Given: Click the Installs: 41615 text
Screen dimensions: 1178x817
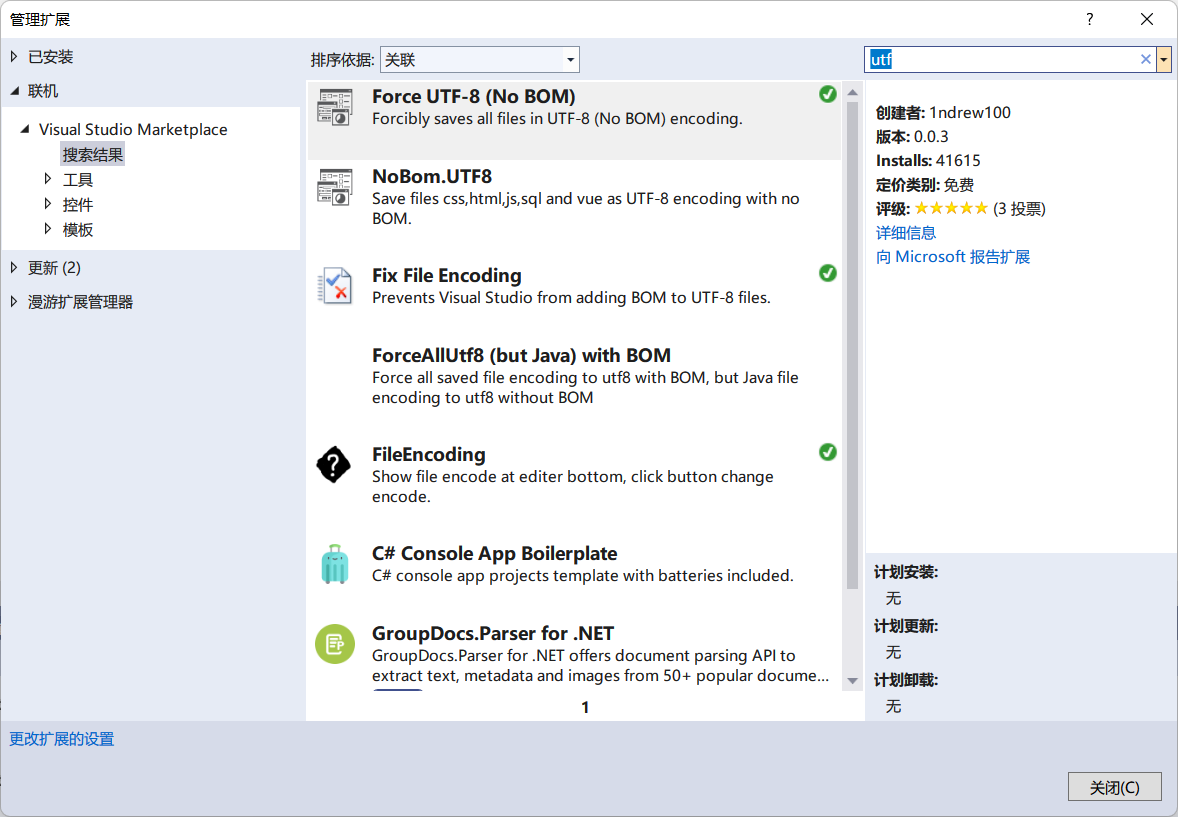Looking at the screenshot, I should pos(928,160).
